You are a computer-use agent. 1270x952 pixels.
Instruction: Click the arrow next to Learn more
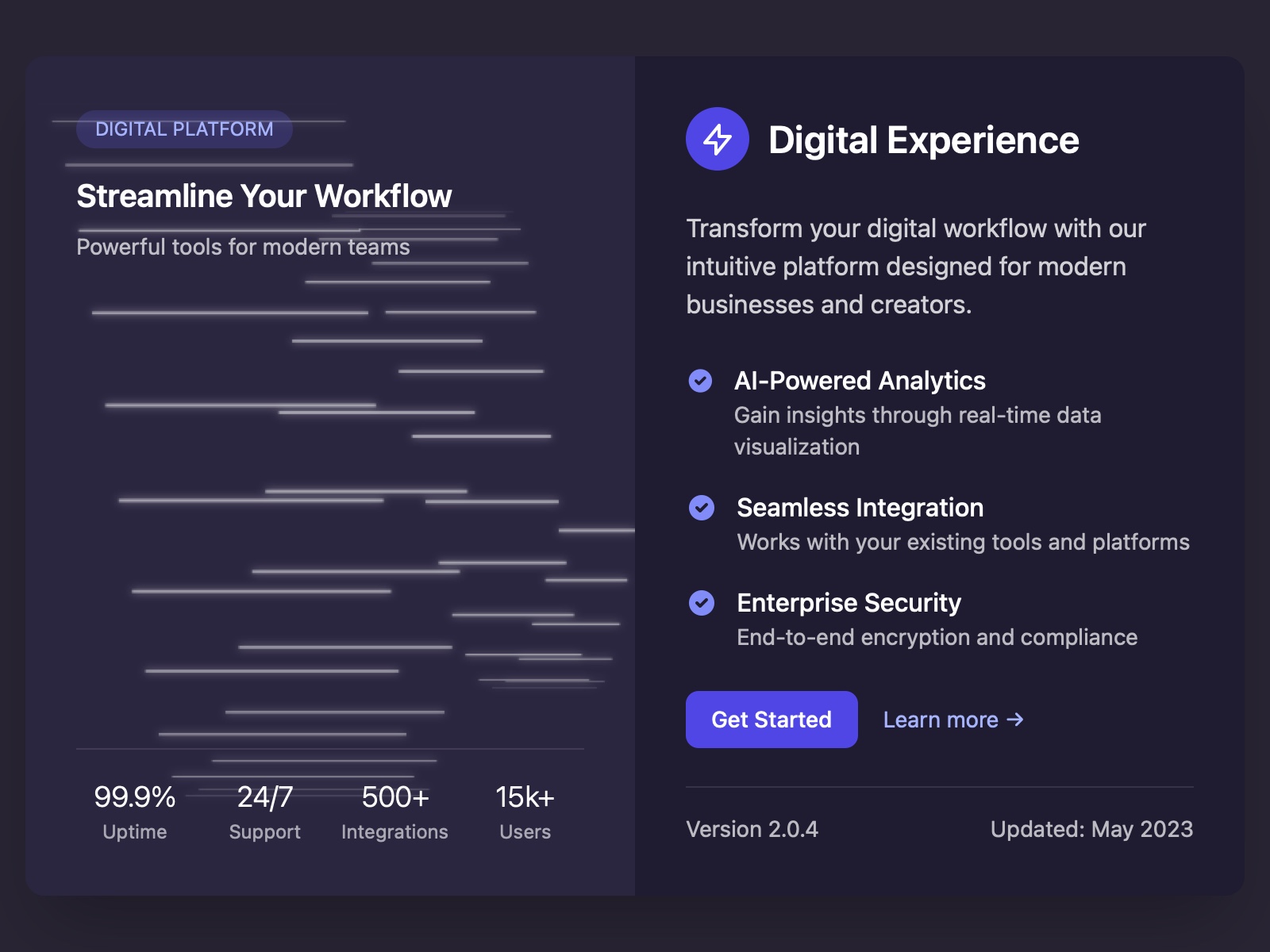point(1016,720)
